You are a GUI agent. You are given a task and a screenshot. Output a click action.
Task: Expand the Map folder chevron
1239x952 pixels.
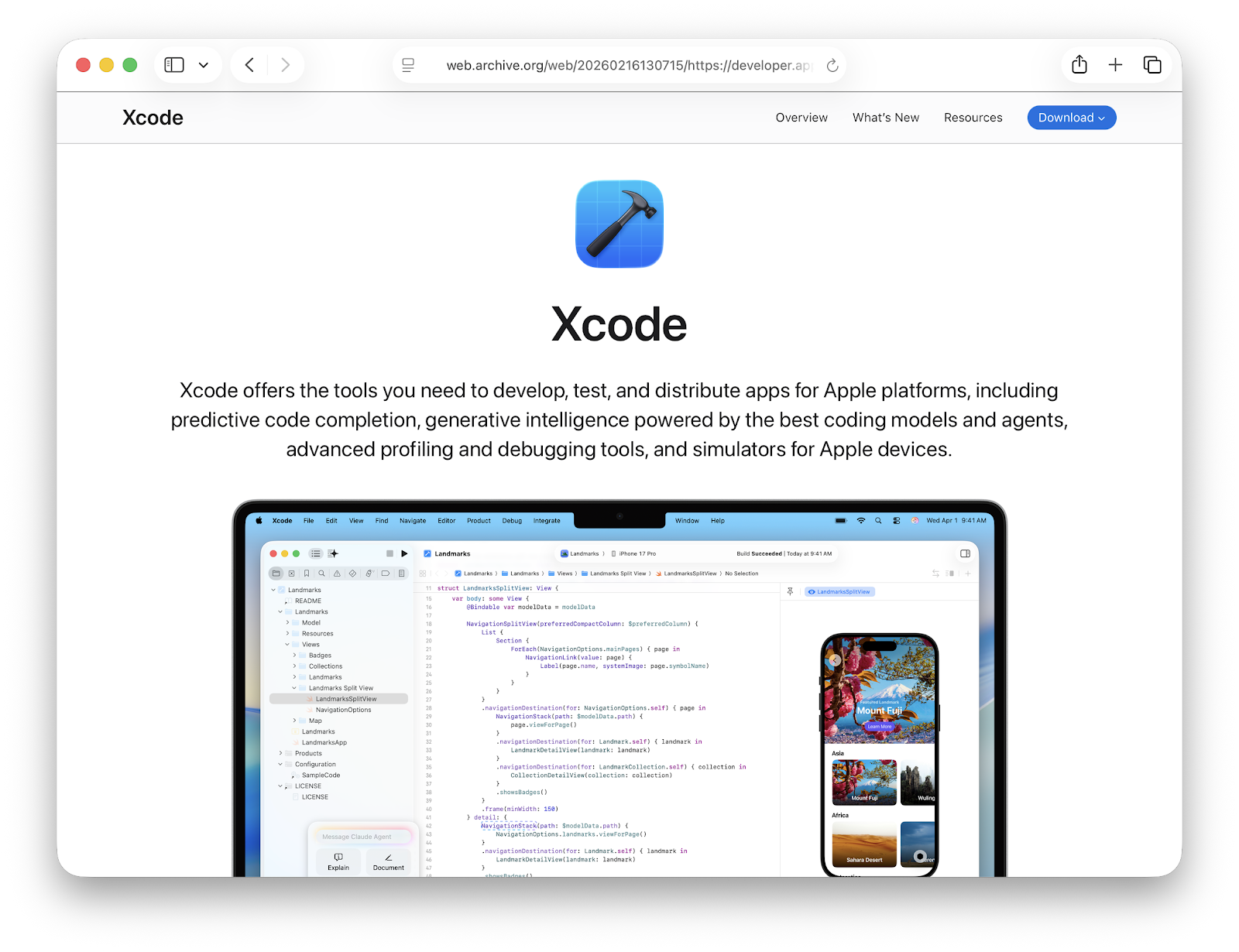click(294, 721)
